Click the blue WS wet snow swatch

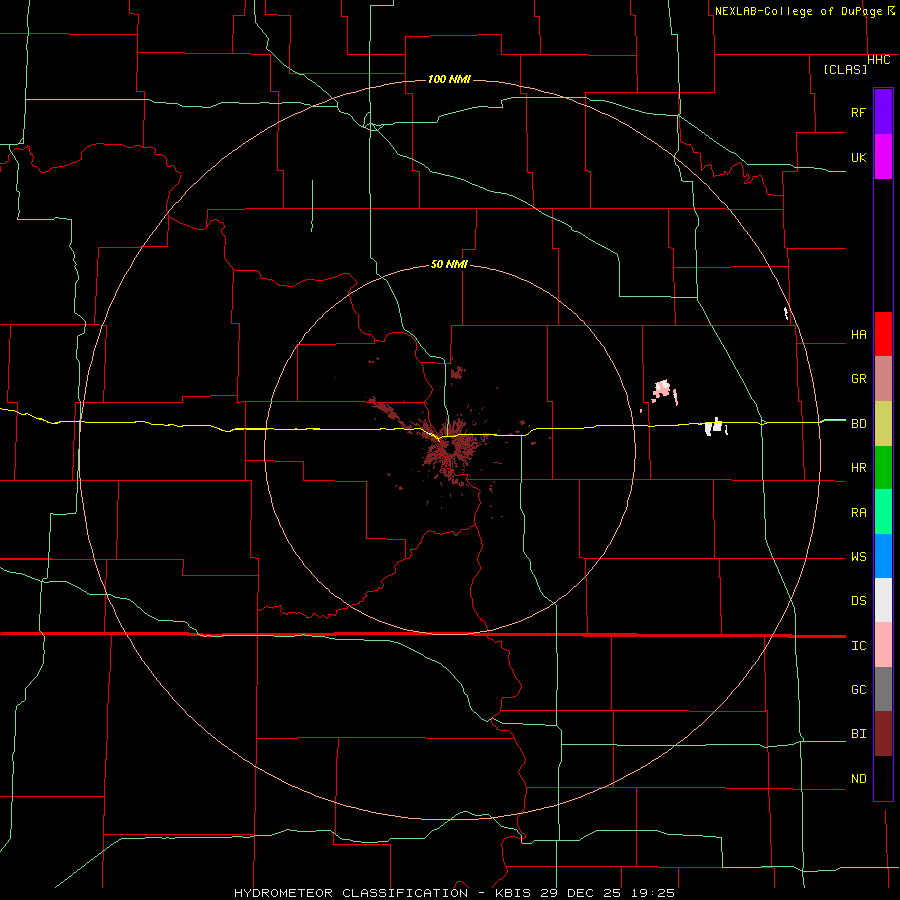pos(883,556)
